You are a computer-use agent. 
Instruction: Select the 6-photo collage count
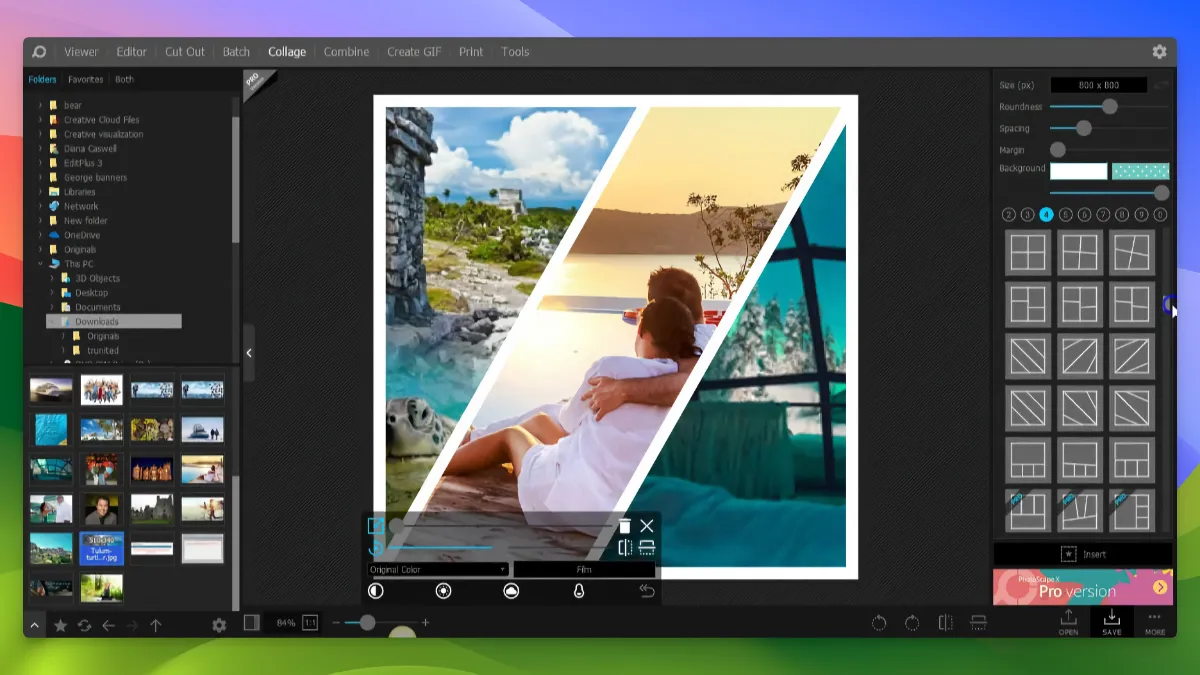coord(1084,213)
